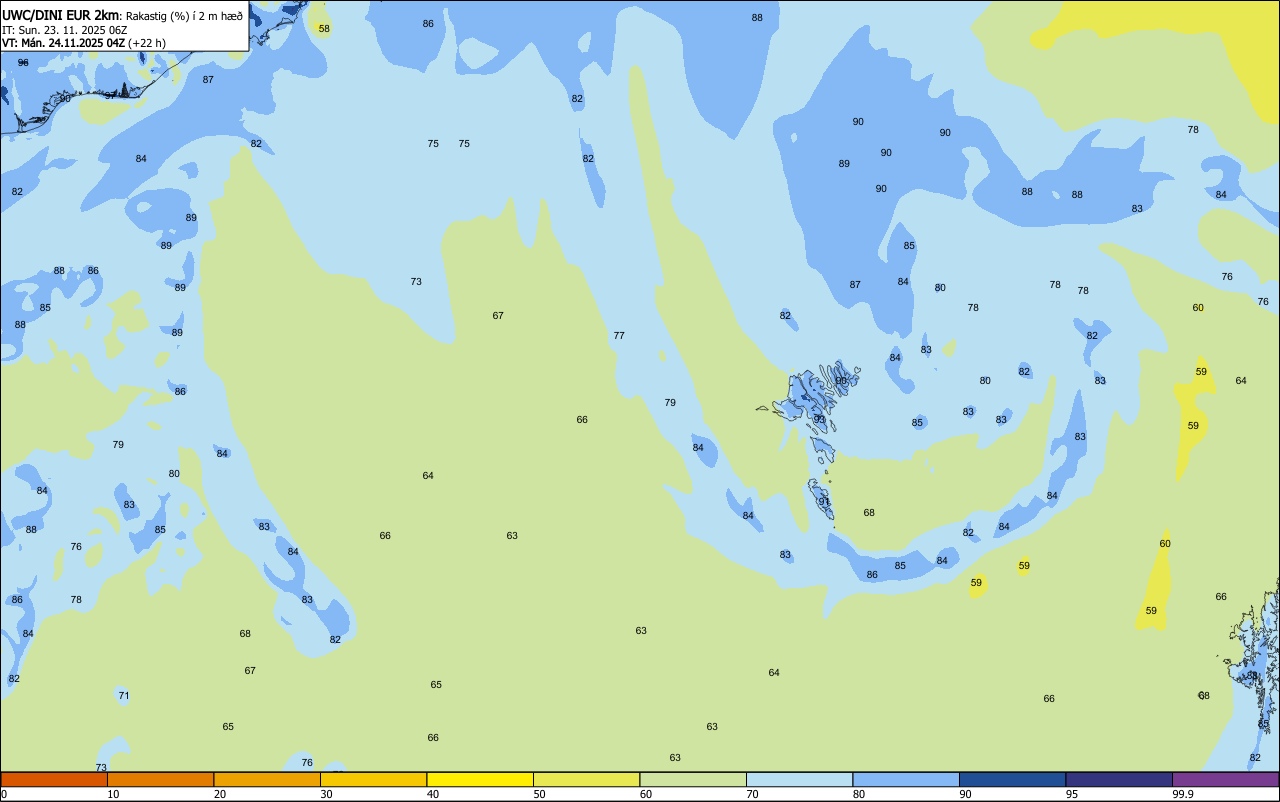Click the orange 10–20 legend color segment
Image resolution: width=1280 pixels, height=802 pixels.
tap(160, 779)
